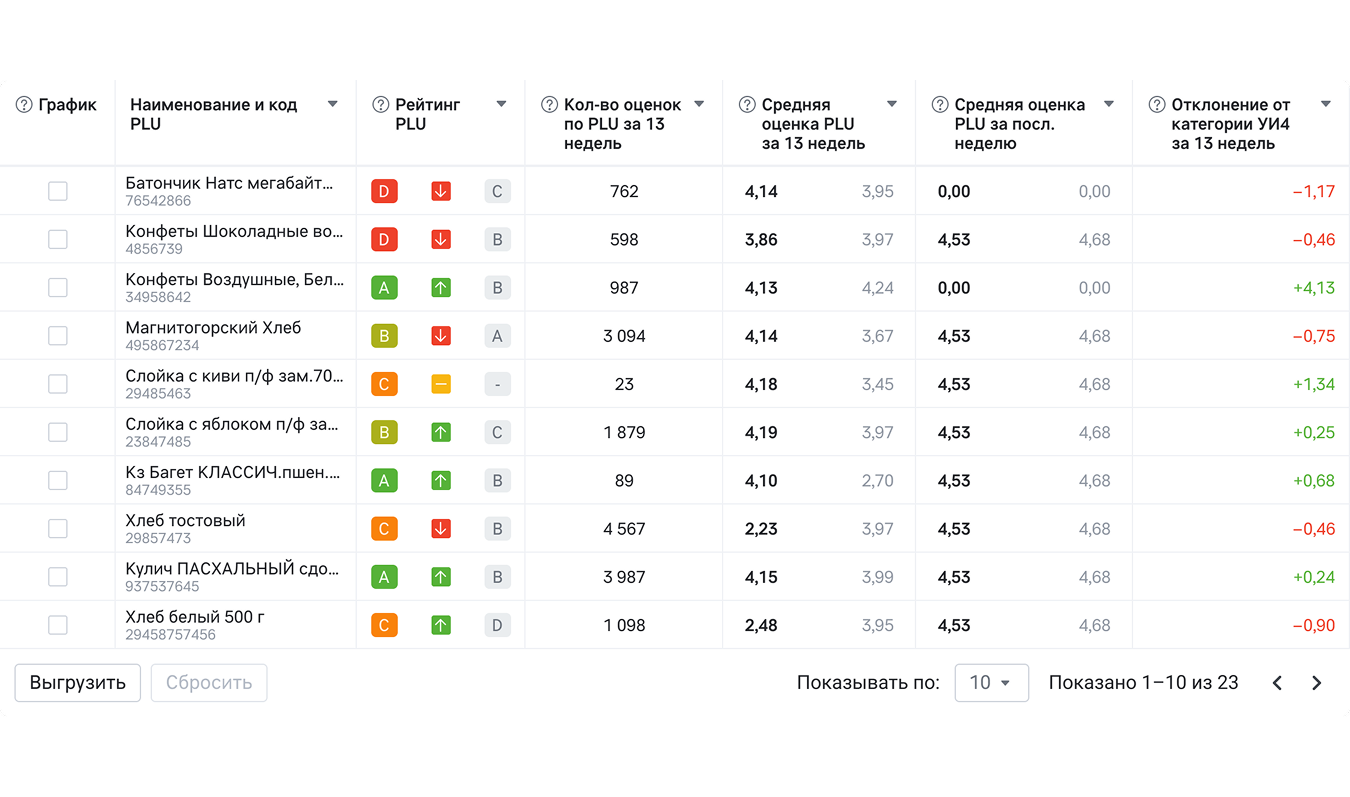Select checkbox for Хлеб тостовый row
Image resolution: width=1350 pixels, height=797 pixels.
(58, 529)
